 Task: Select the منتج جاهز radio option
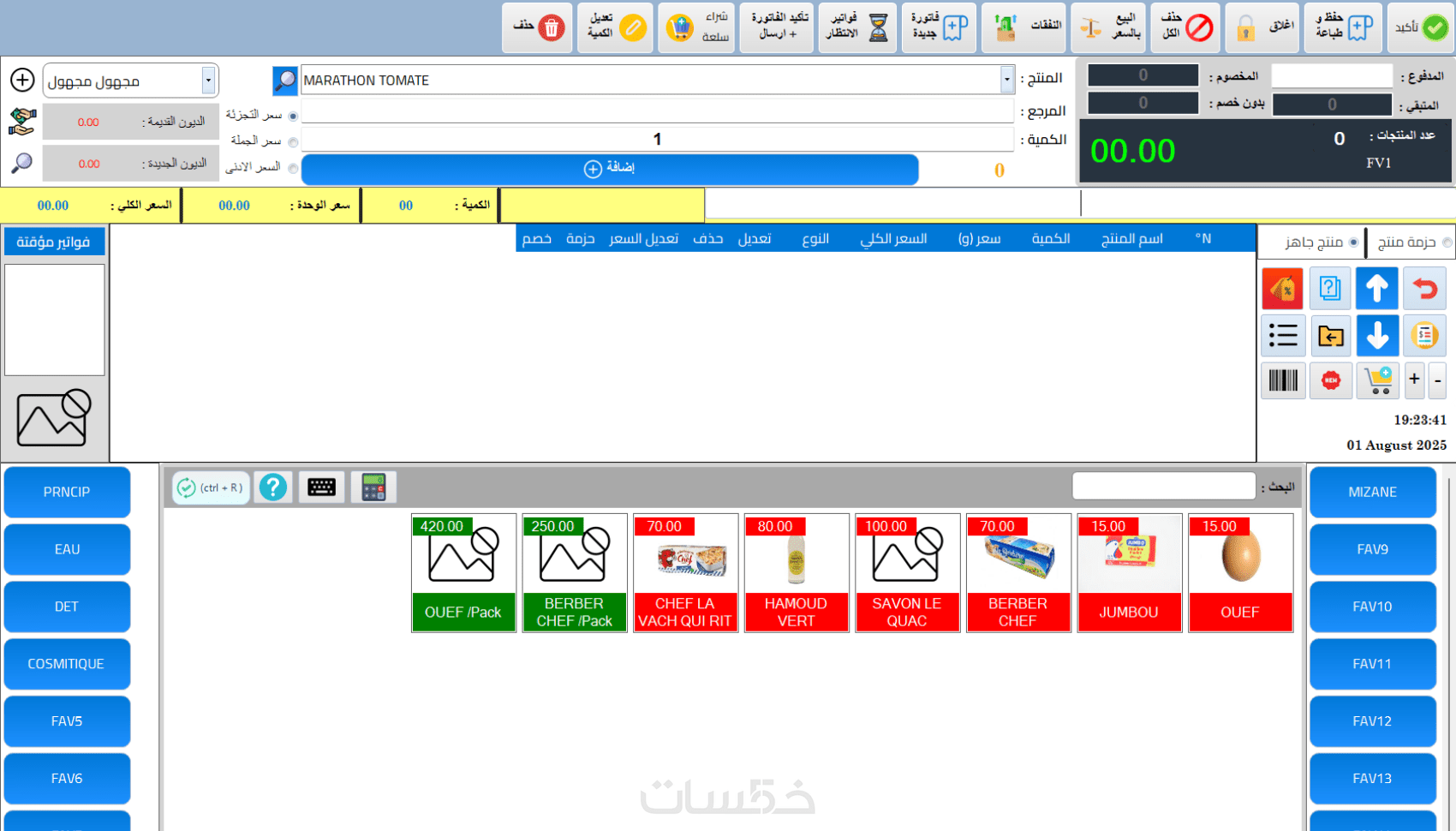pyautogui.click(x=1354, y=242)
